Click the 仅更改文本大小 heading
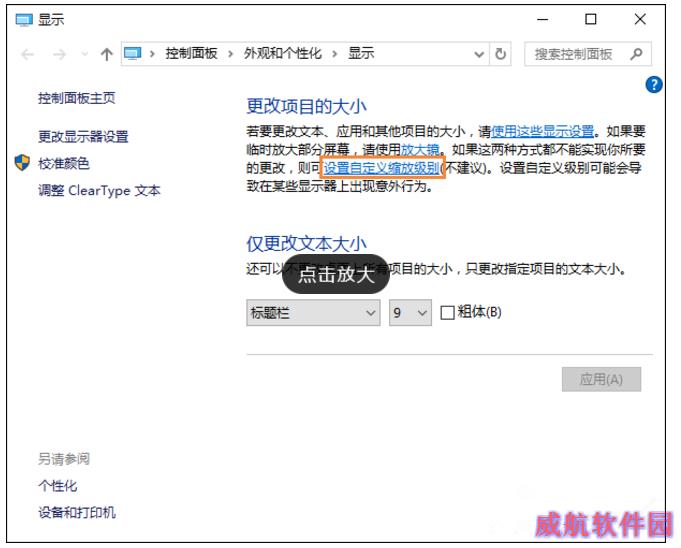Viewport: 681px width, 548px height. coord(307,244)
